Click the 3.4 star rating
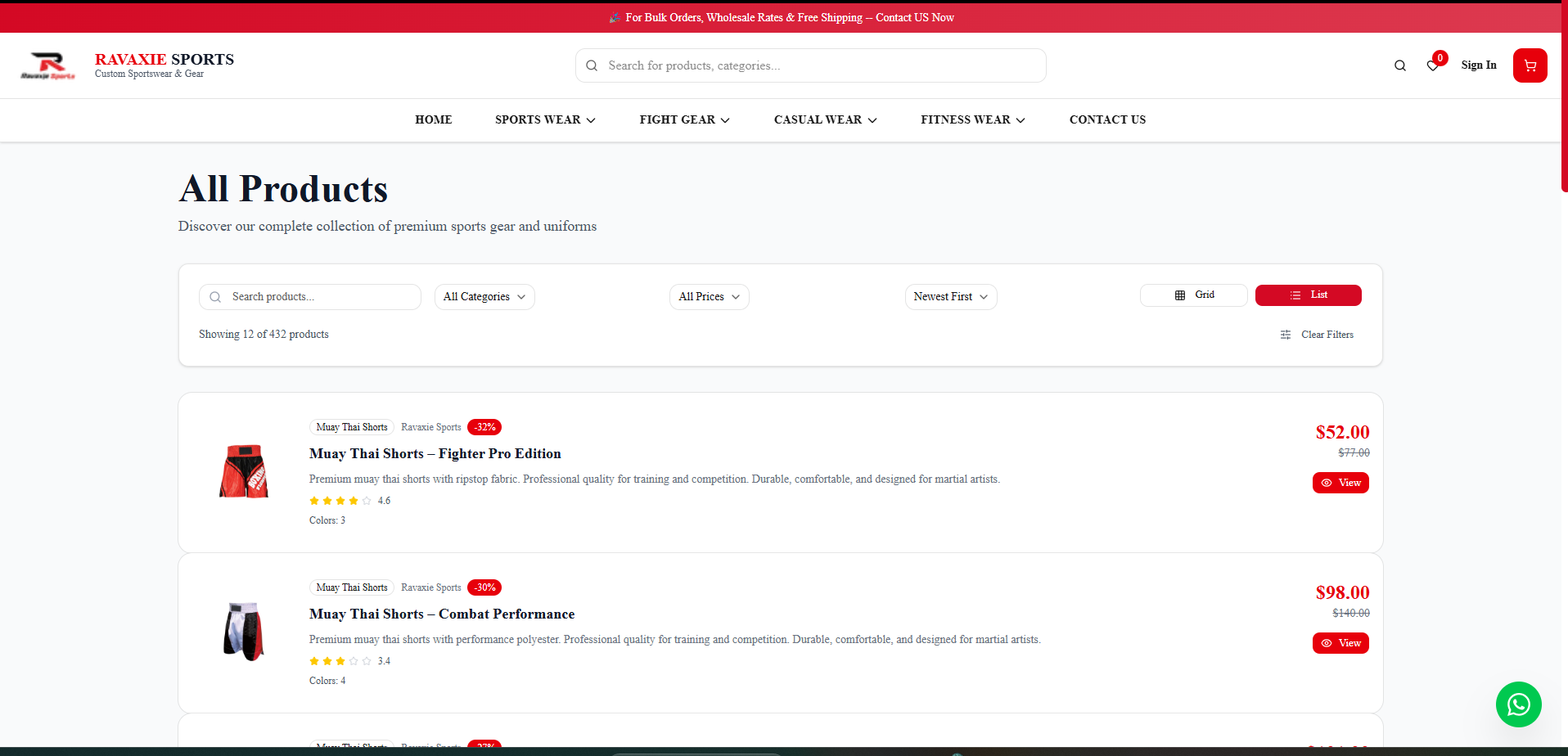The image size is (1568, 756). 350,661
